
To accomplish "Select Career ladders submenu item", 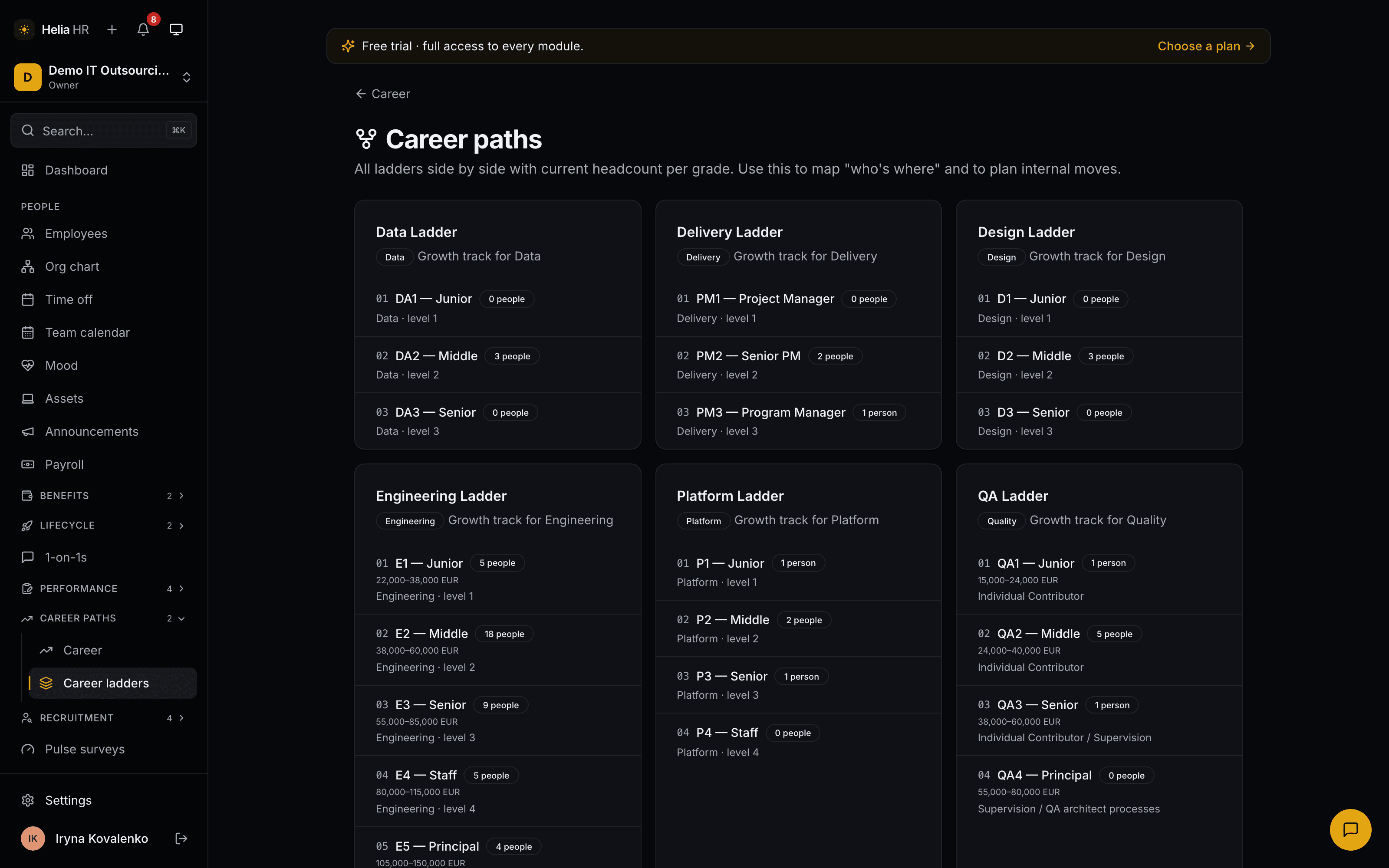I will (112, 683).
